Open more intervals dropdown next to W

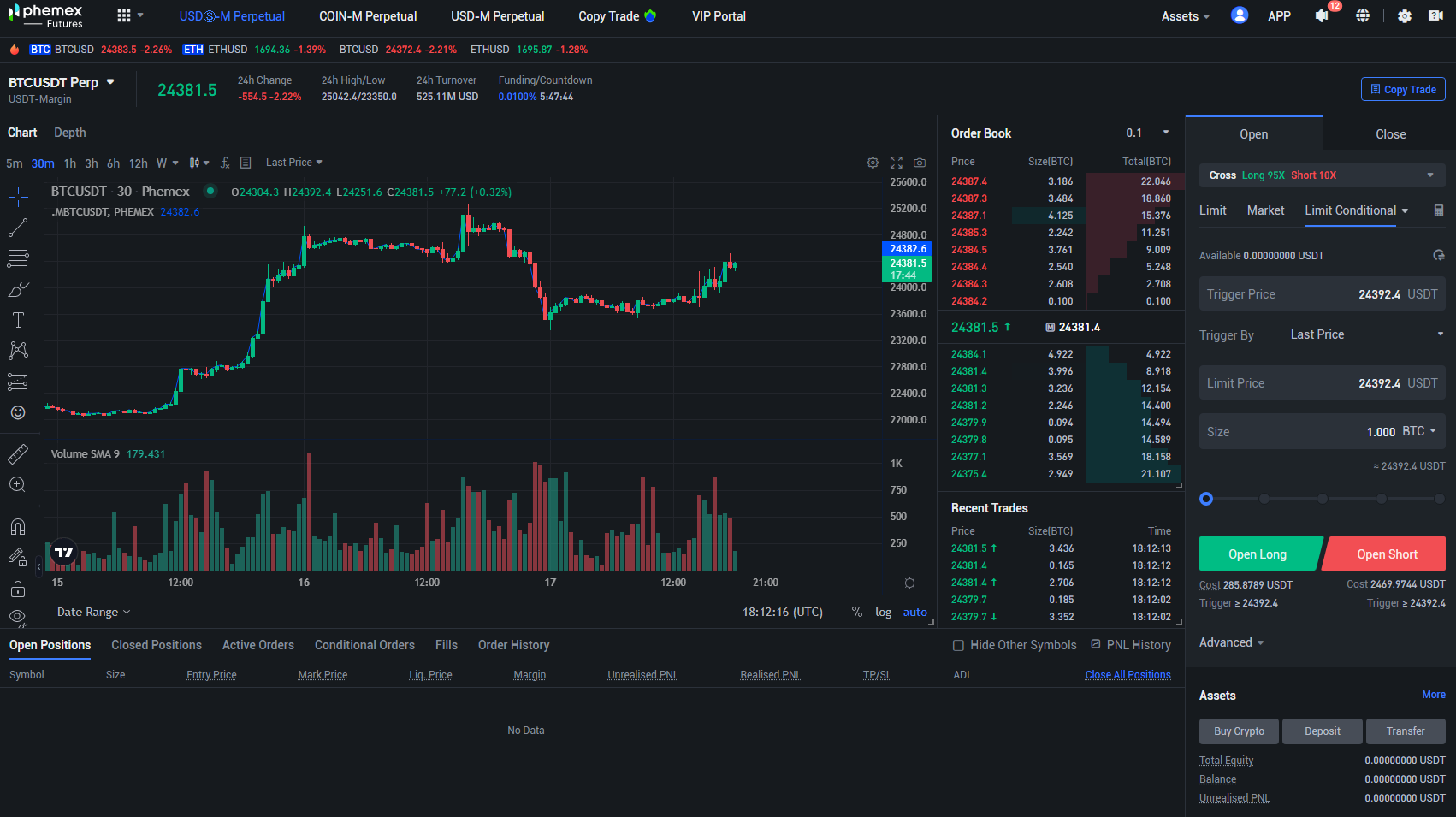pos(175,163)
